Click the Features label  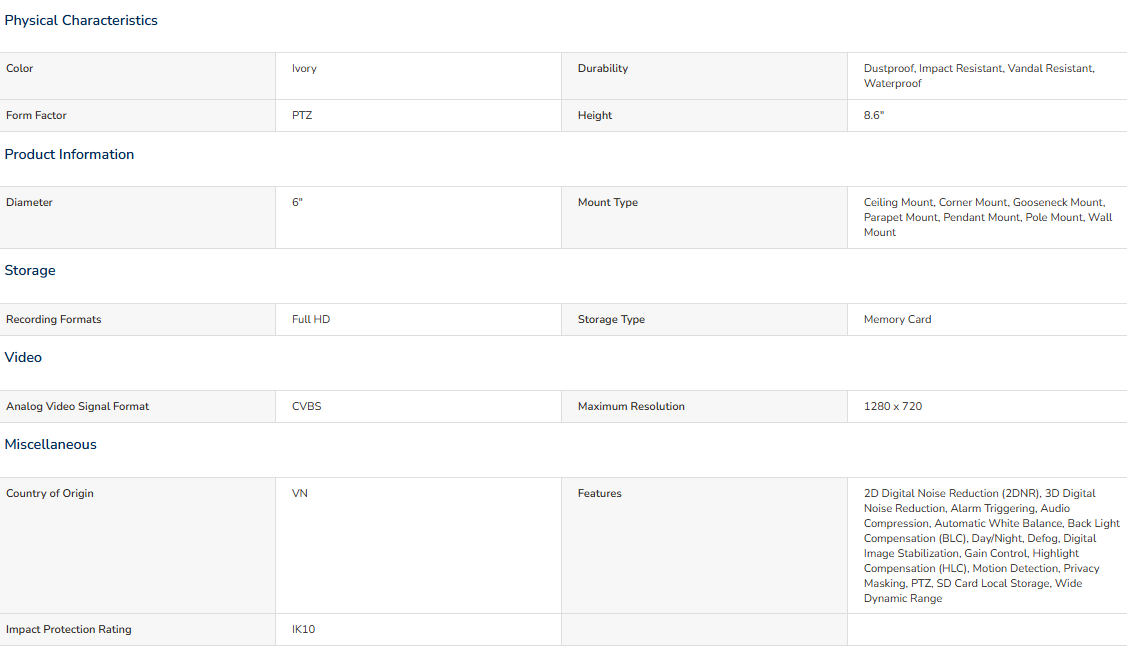click(600, 493)
